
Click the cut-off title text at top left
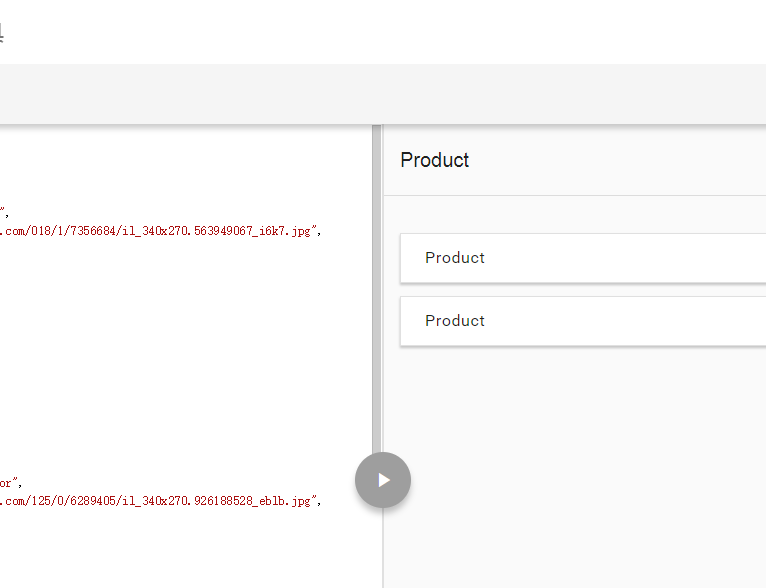pyautogui.click(x=2, y=33)
